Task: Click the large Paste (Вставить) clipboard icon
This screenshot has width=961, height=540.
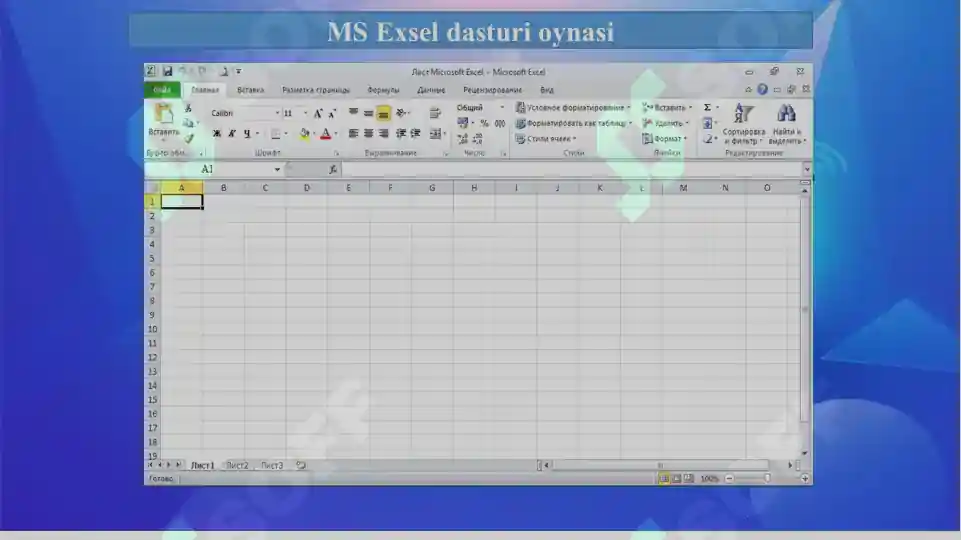Action: (164, 113)
